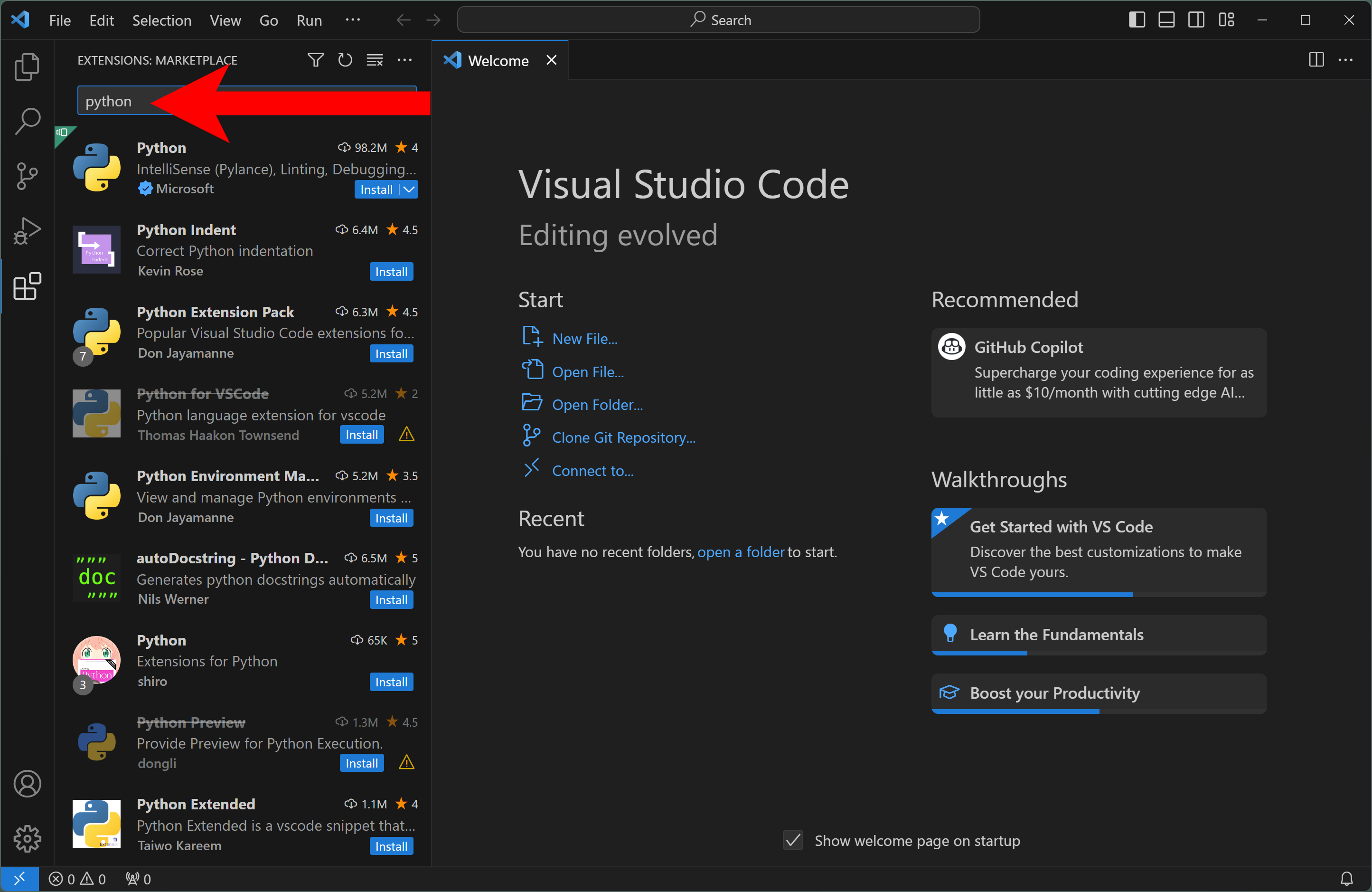Viewport: 1372px width, 892px height.
Task: Install the Python Indent extension
Action: [x=391, y=272]
